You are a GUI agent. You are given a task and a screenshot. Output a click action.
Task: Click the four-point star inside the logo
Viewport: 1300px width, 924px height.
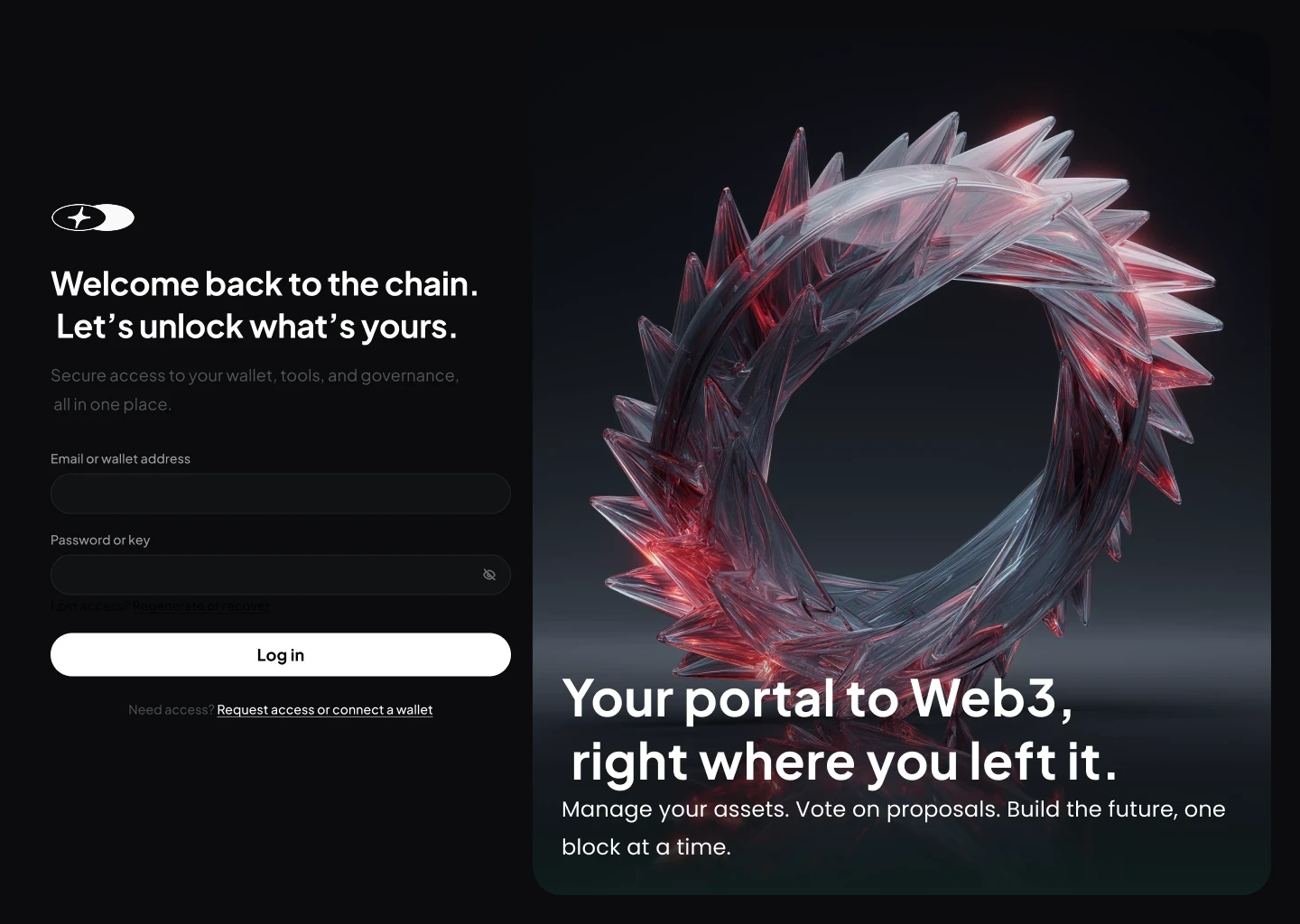[x=79, y=217]
